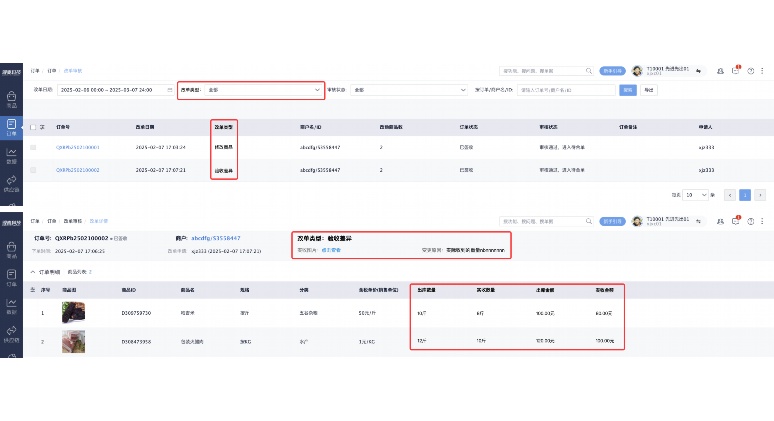
Task: Click blue guide pill button on order detail page
Action: click(x=613, y=221)
